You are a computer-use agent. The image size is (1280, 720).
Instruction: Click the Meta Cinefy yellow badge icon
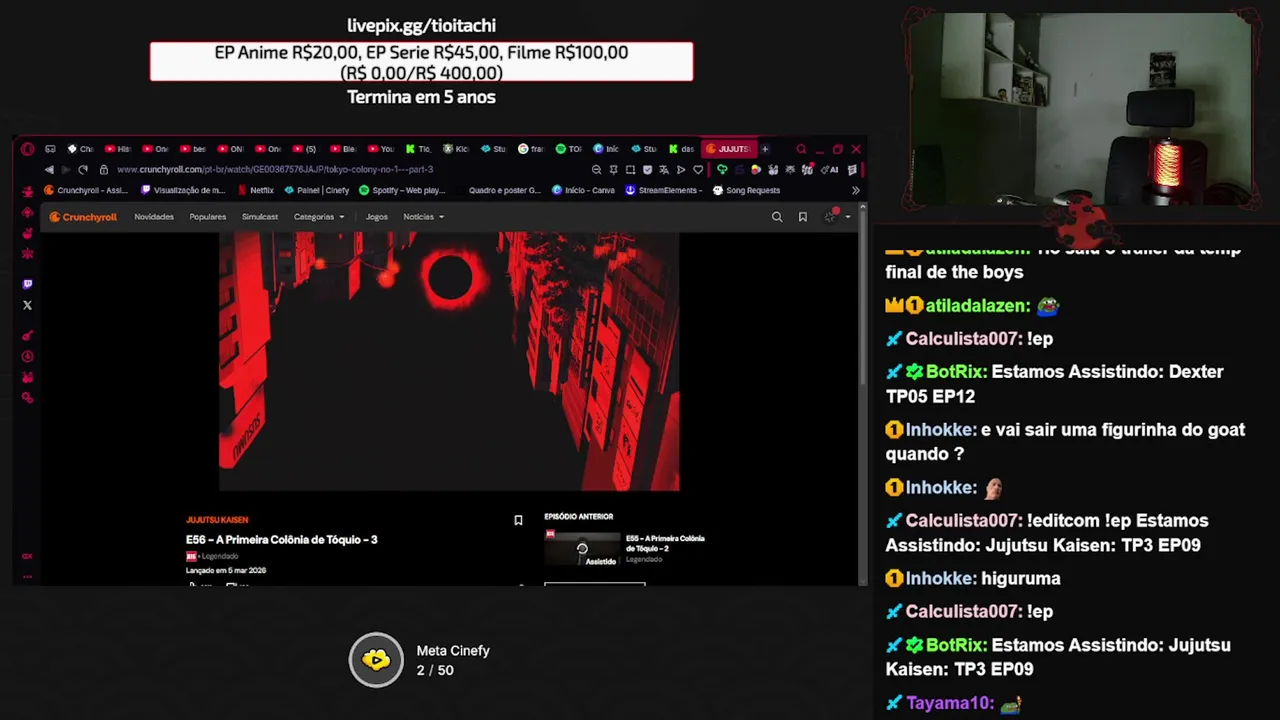click(x=376, y=660)
